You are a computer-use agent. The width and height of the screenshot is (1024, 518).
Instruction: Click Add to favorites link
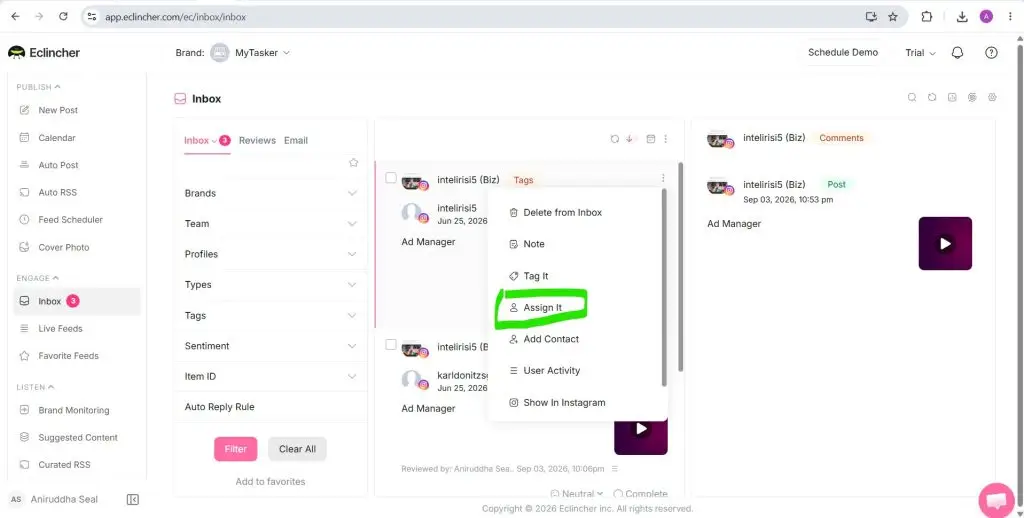[270, 482]
